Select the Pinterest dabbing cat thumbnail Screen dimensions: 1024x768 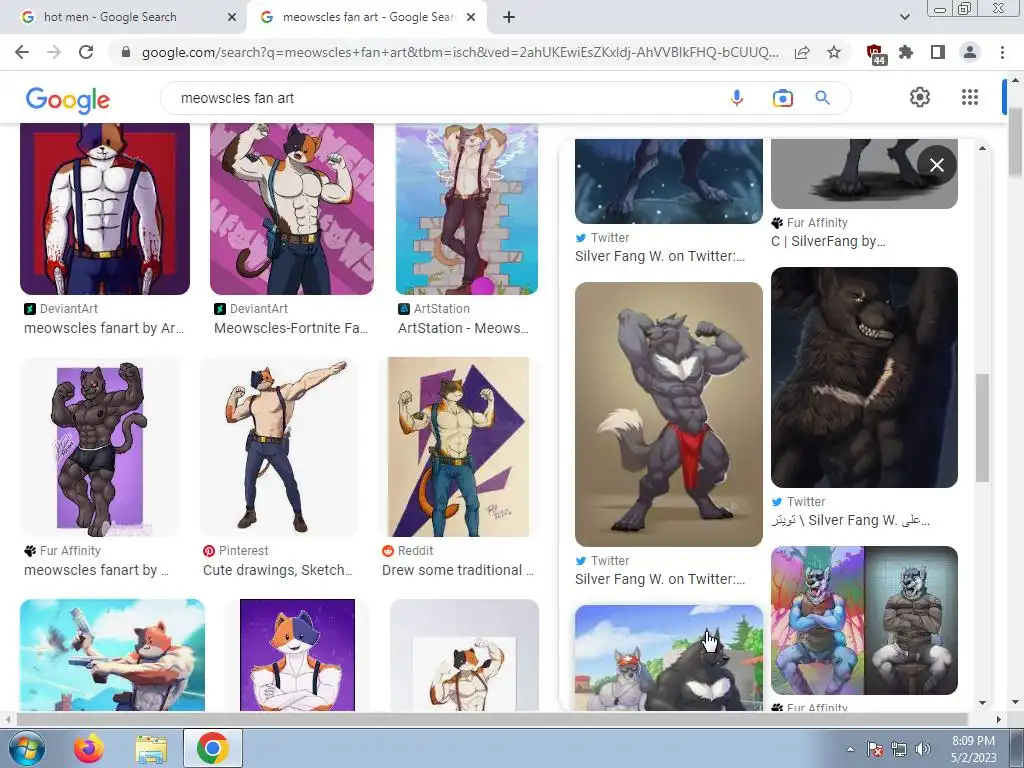click(x=279, y=447)
